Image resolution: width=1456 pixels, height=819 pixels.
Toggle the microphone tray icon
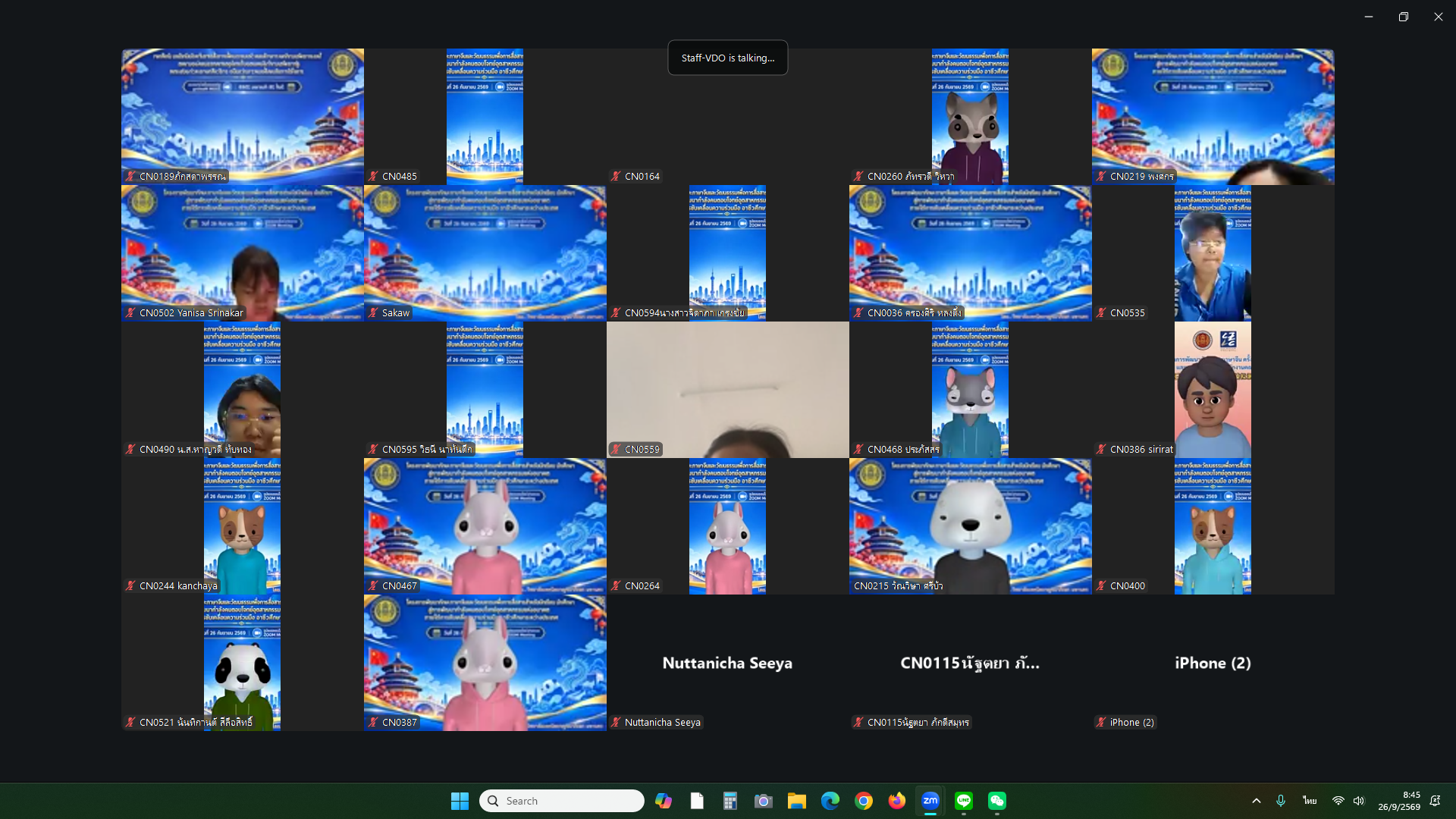coord(1281,801)
